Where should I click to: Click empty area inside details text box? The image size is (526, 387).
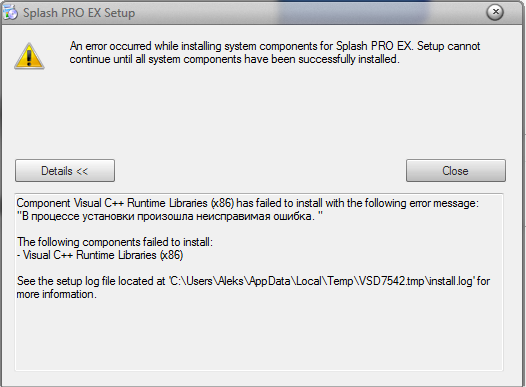pos(259,335)
